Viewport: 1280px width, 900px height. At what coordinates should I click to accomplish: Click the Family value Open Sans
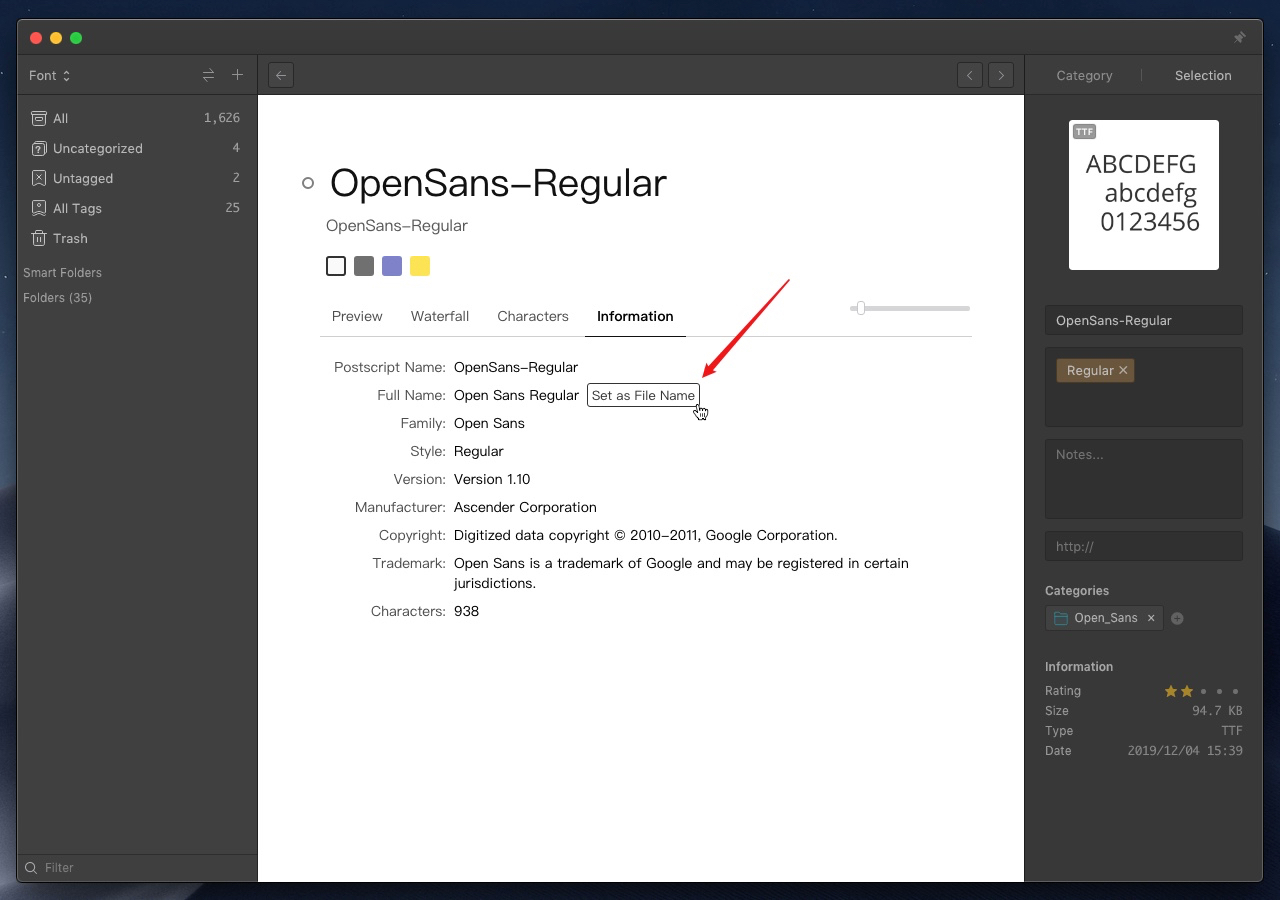(x=489, y=423)
